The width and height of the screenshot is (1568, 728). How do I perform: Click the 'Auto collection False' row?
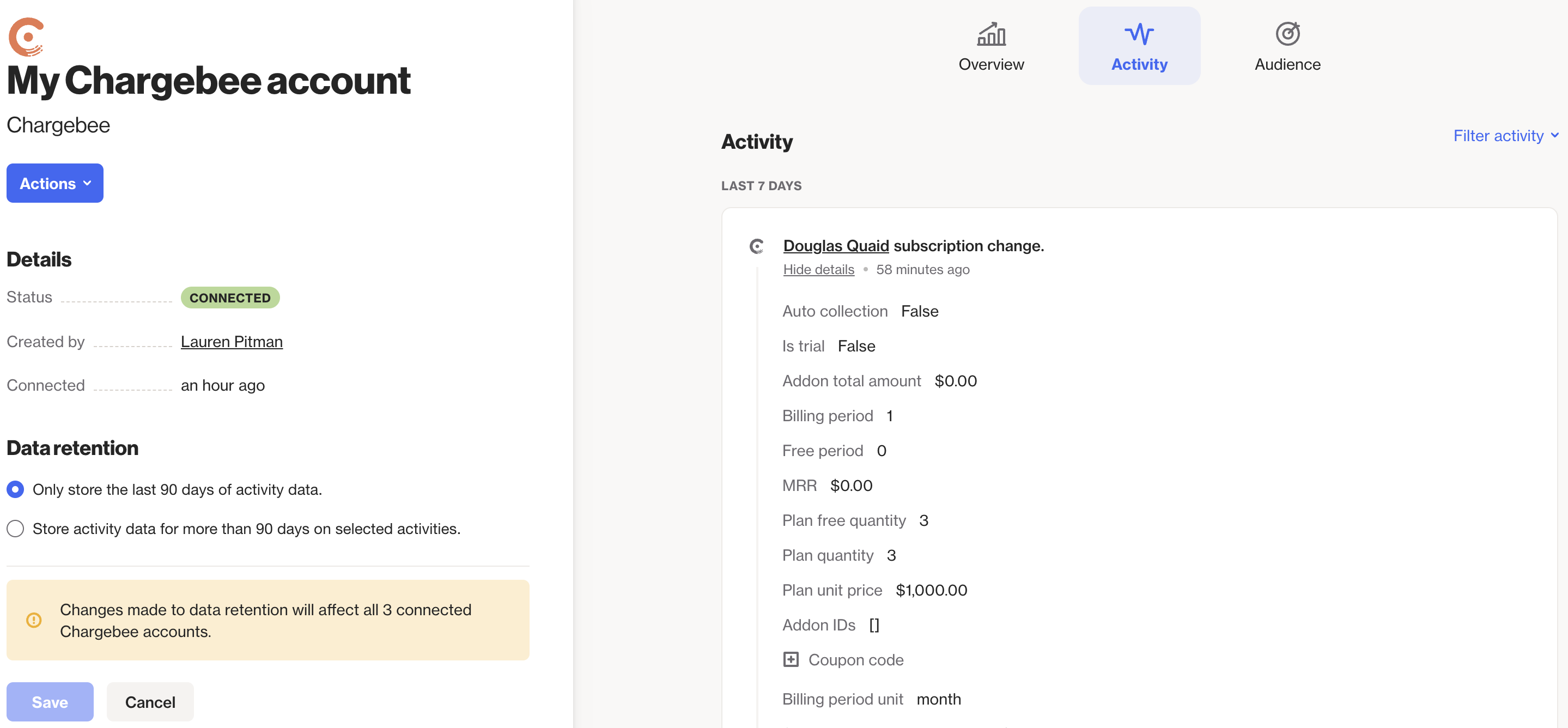860,311
